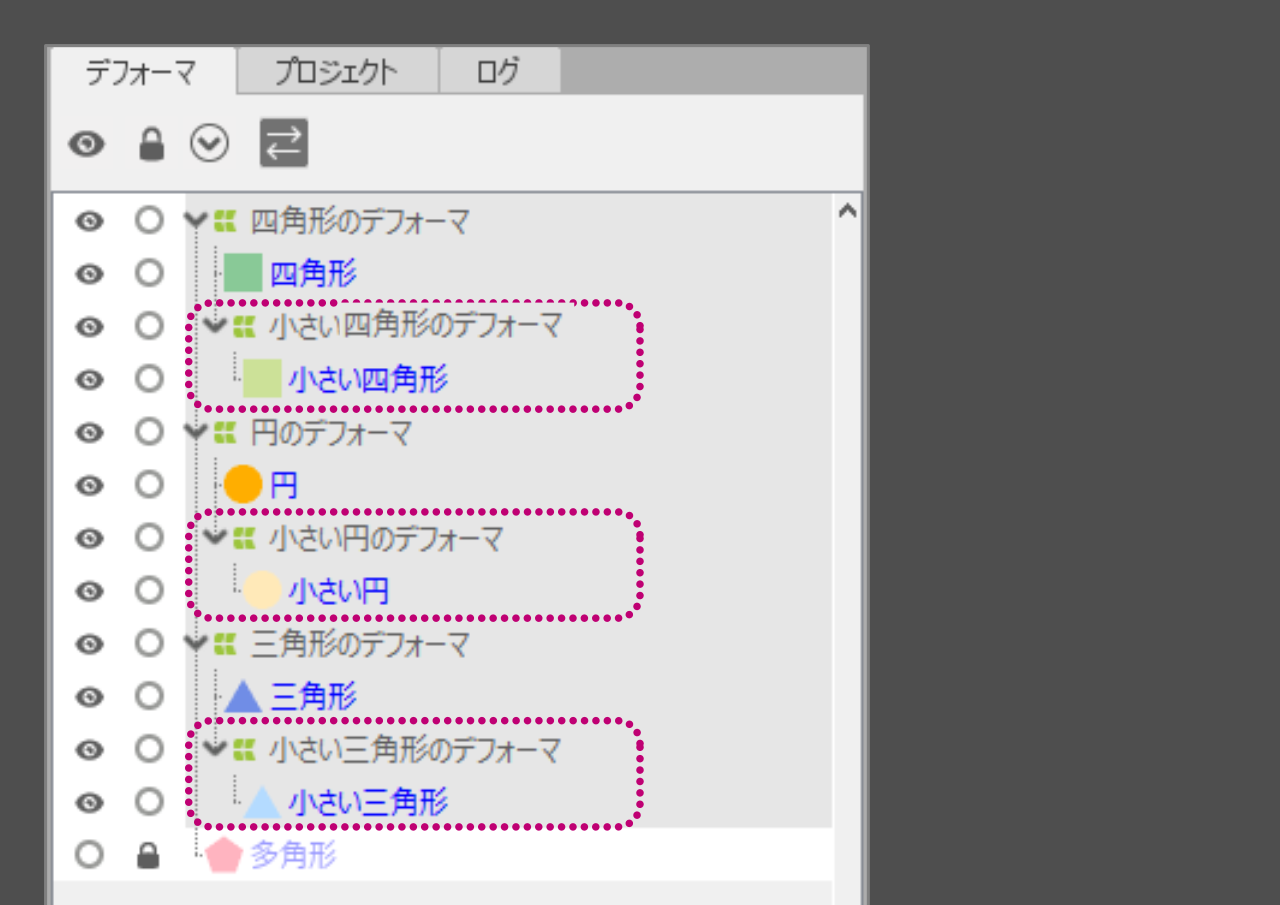1280x905 pixels.
Task: Toggle visibility of the 三角形 row
Action: tap(90, 696)
